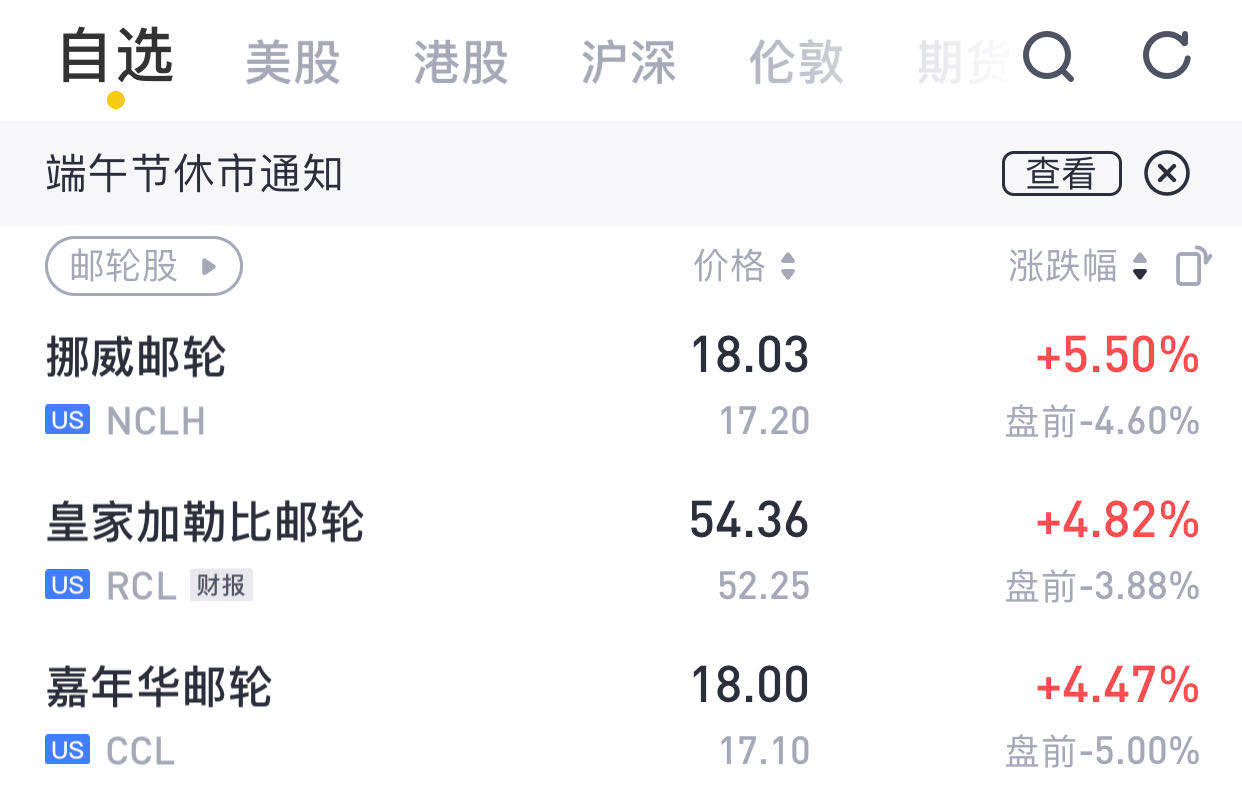Click the US badge beside RCL
This screenshot has height=808, width=1242.
pyautogui.click(x=67, y=584)
